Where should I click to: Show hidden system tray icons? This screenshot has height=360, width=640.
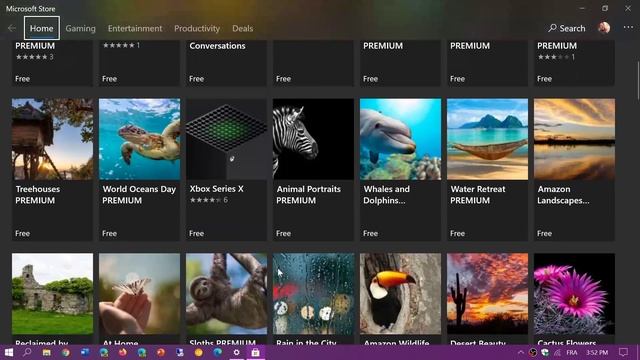point(521,352)
